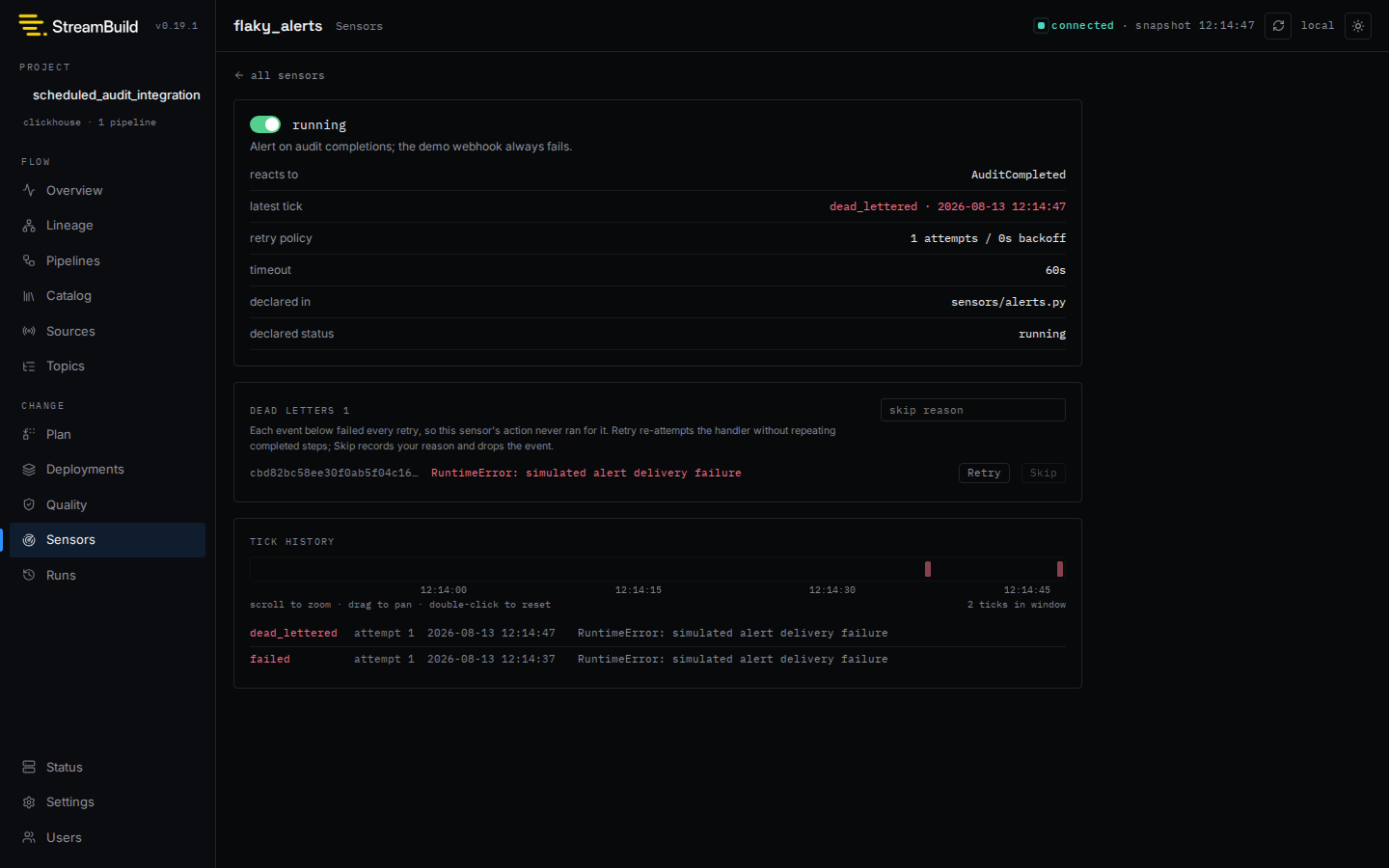The image size is (1389, 868).
Task: Open the Deployments layers icon
Action: (29, 470)
